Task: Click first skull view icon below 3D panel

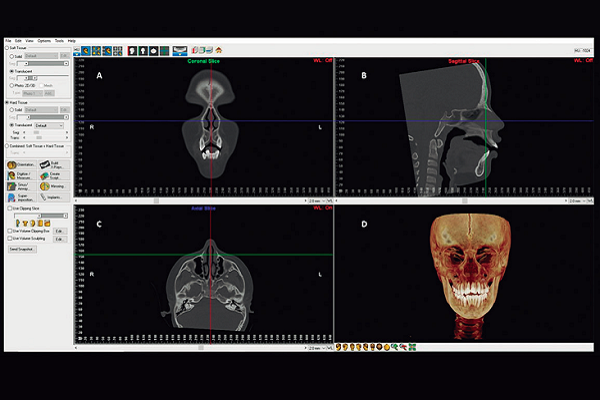Action: tap(338, 347)
